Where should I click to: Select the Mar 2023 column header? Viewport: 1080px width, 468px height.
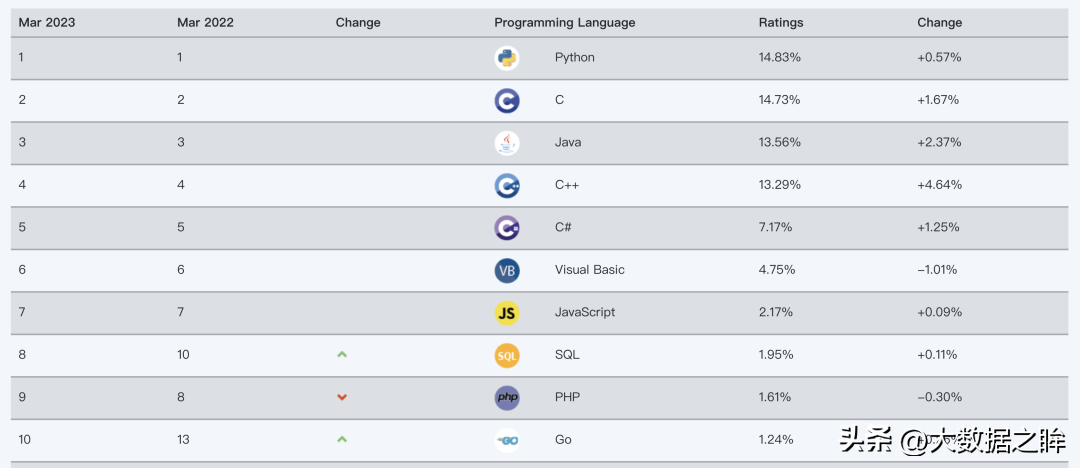(47, 23)
